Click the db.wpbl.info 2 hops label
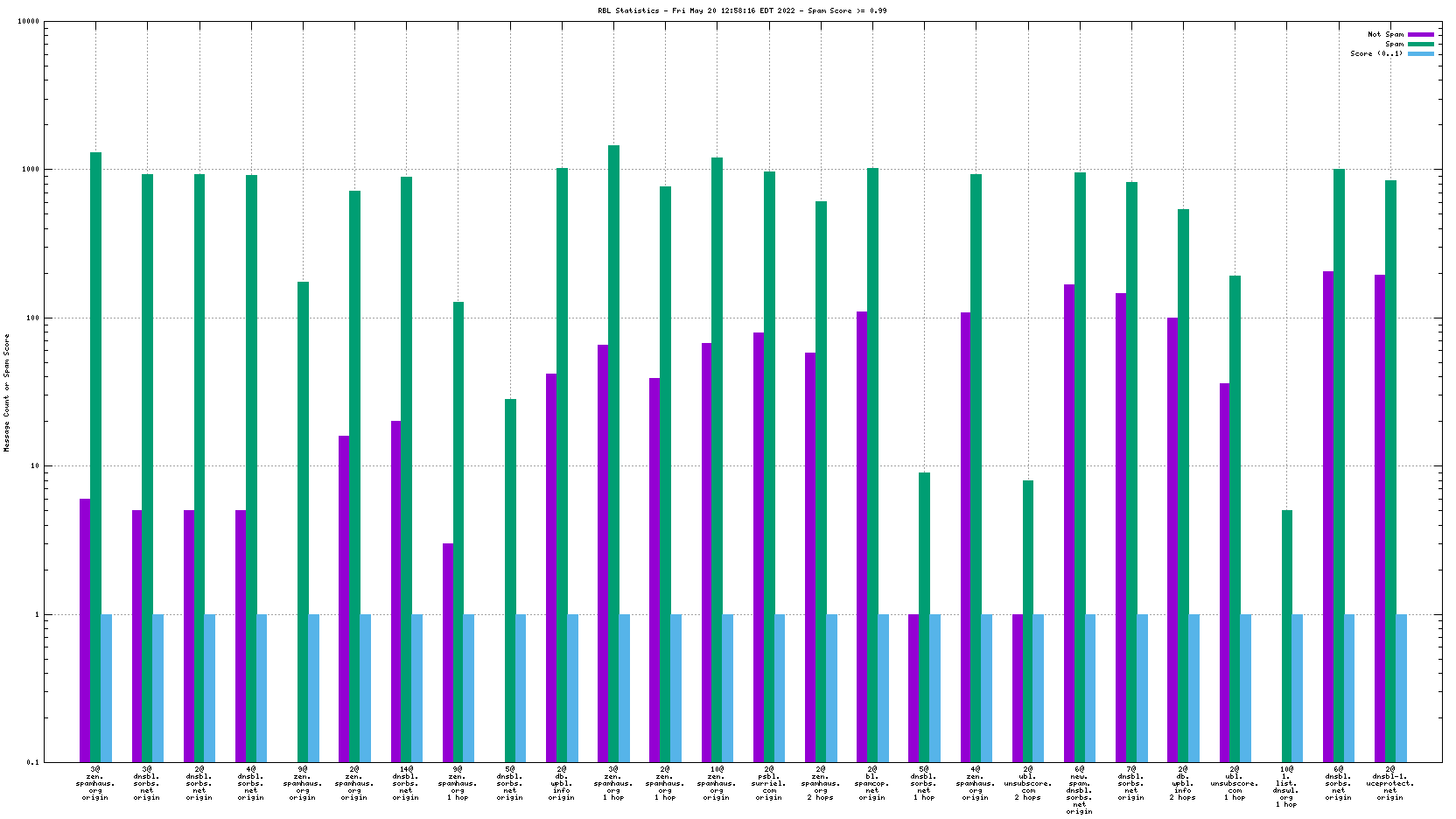This screenshot has height=819, width=1456. [1183, 783]
